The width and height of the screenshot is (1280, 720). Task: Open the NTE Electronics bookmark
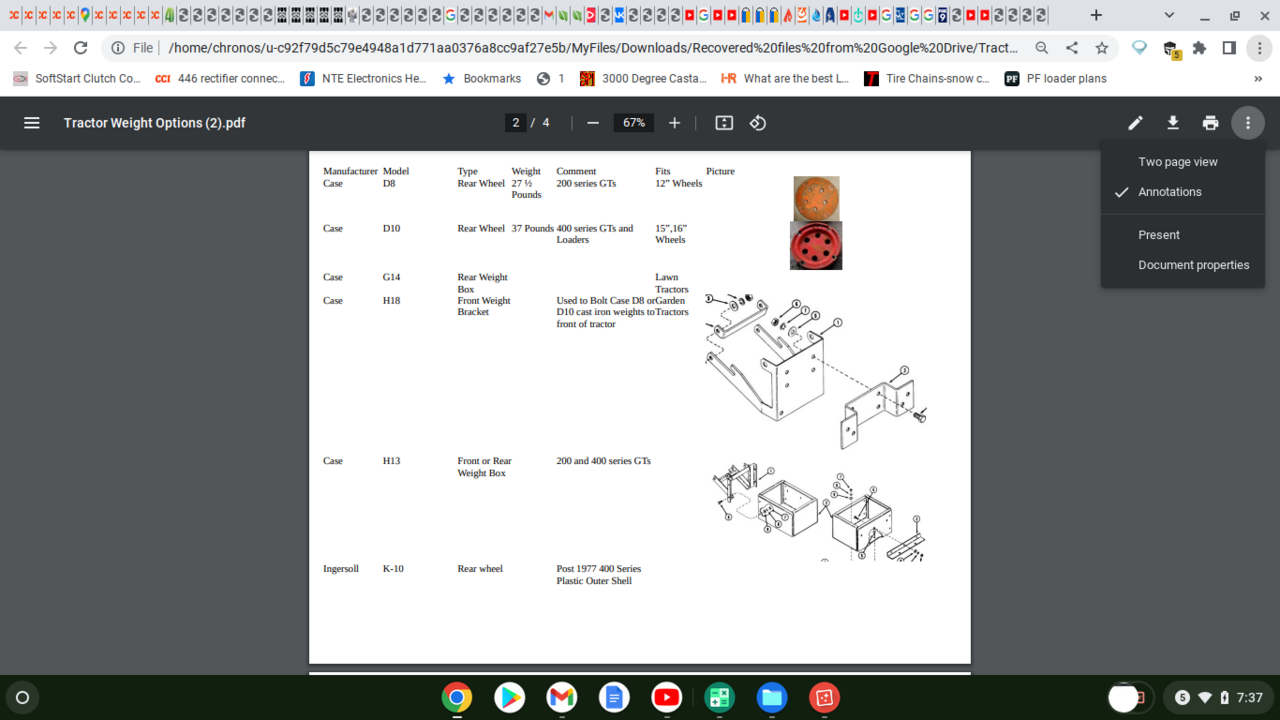click(364, 79)
